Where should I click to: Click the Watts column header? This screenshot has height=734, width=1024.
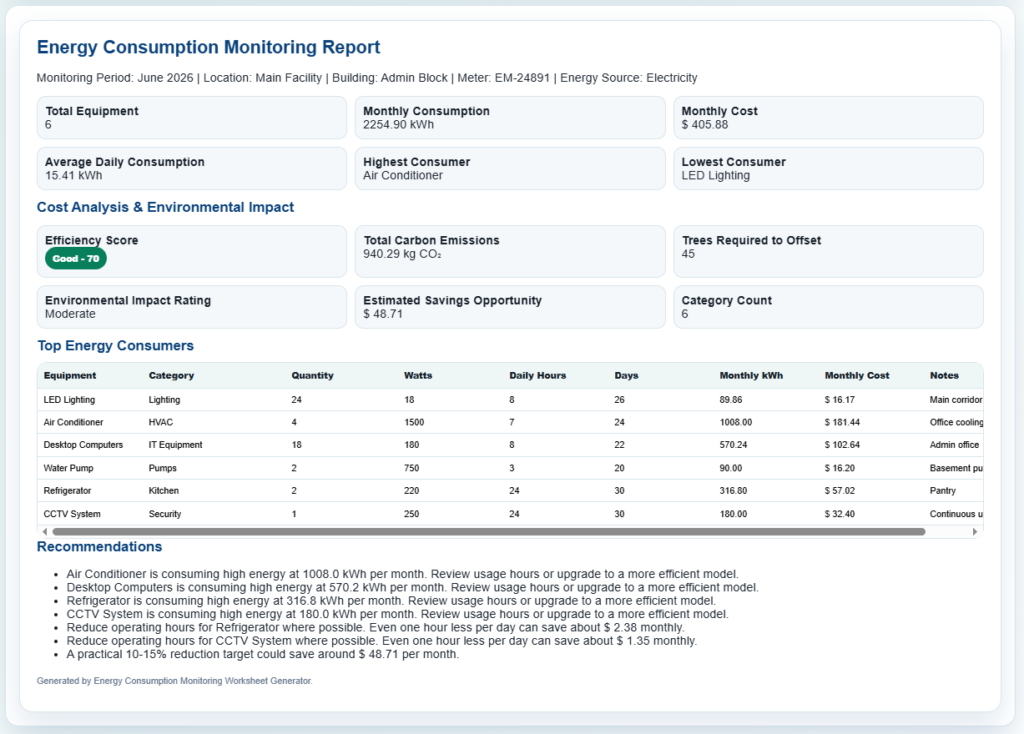418,375
